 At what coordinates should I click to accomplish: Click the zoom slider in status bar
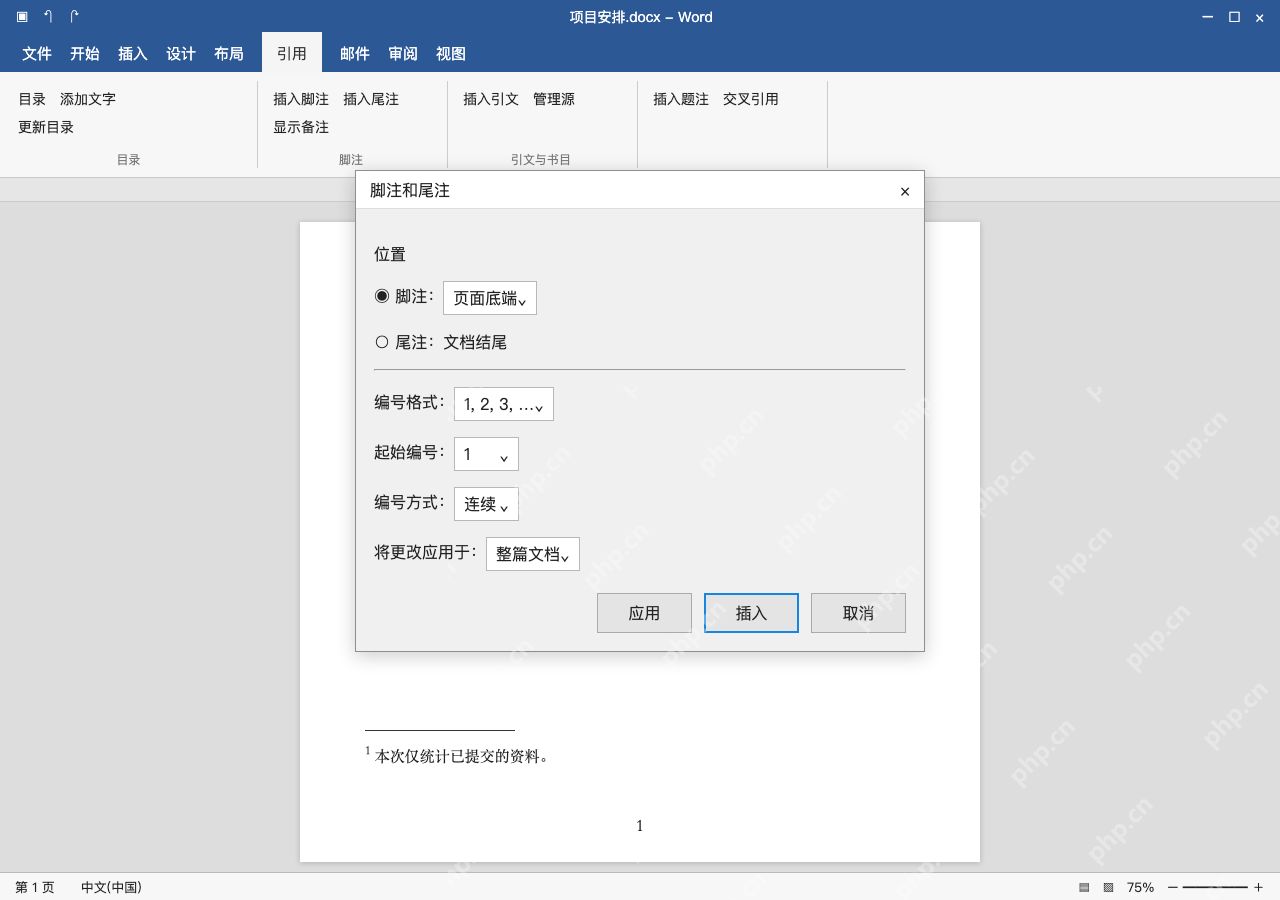click(1215, 887)
